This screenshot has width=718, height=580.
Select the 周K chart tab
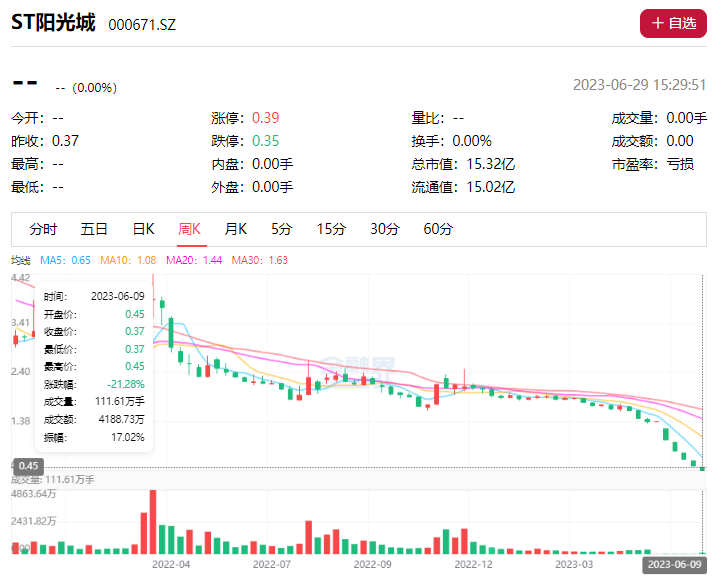(x=190, y=229)
